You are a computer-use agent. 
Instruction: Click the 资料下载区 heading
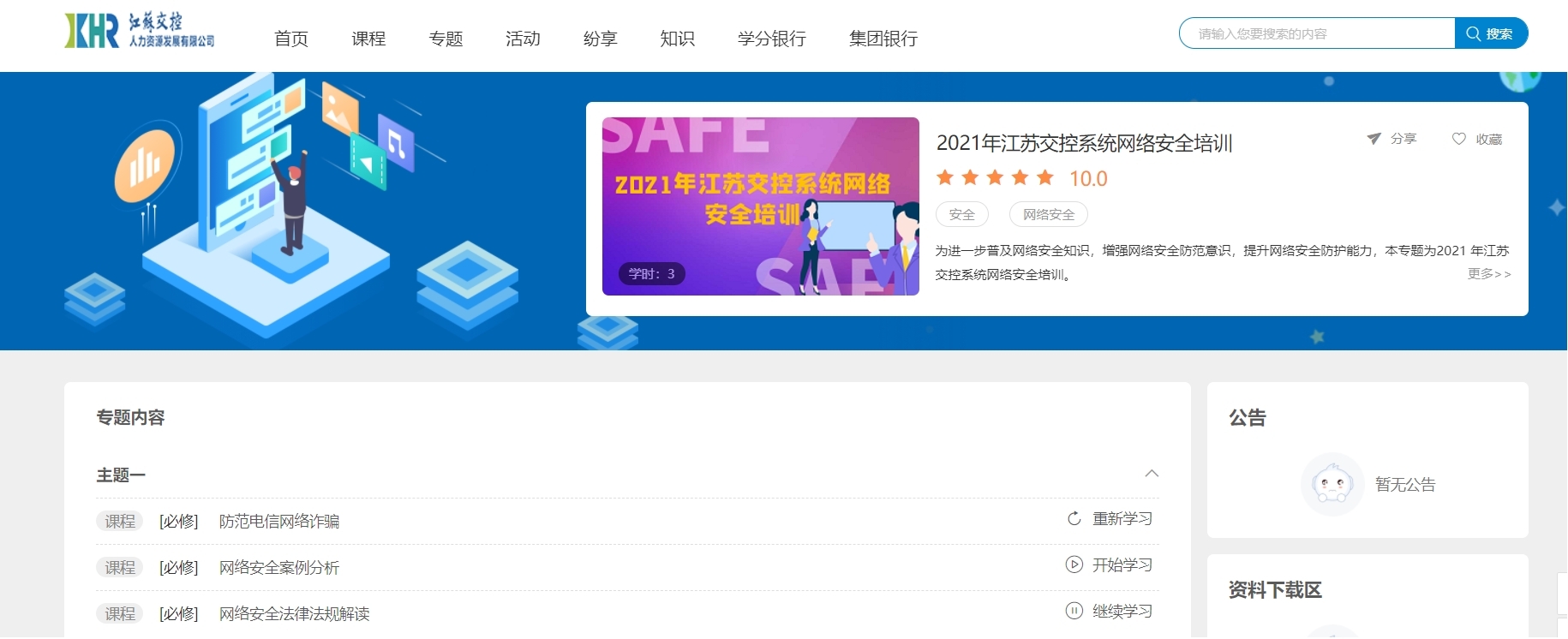point(1275,590)
